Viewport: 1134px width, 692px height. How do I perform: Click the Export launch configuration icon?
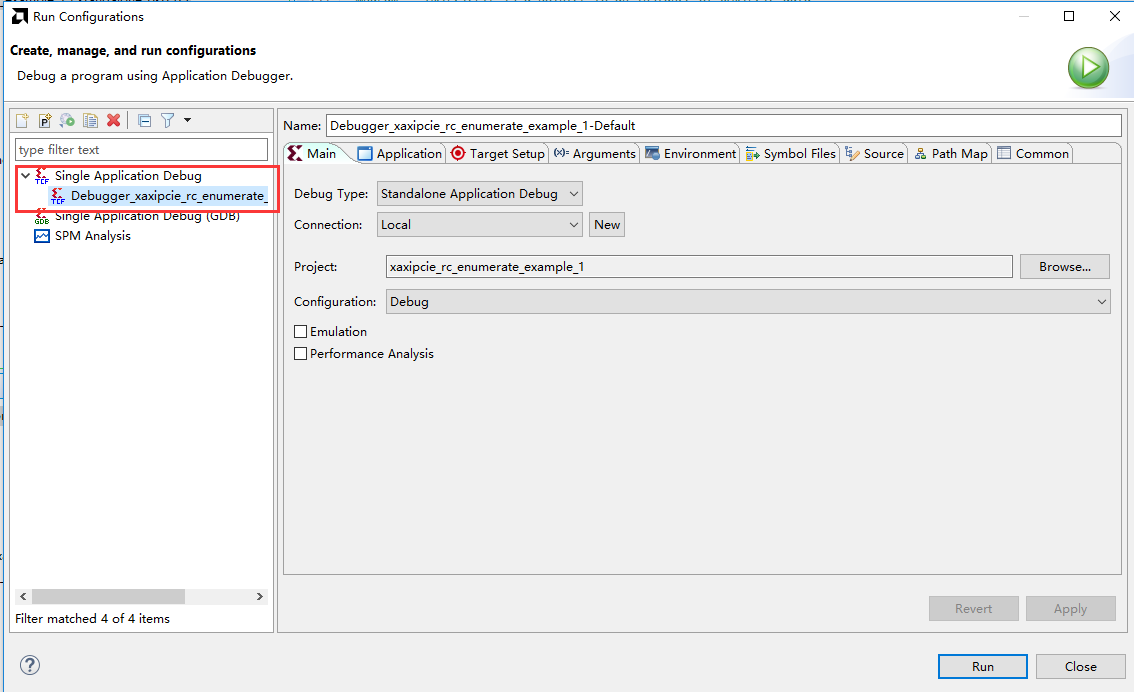tap(67, 120)
